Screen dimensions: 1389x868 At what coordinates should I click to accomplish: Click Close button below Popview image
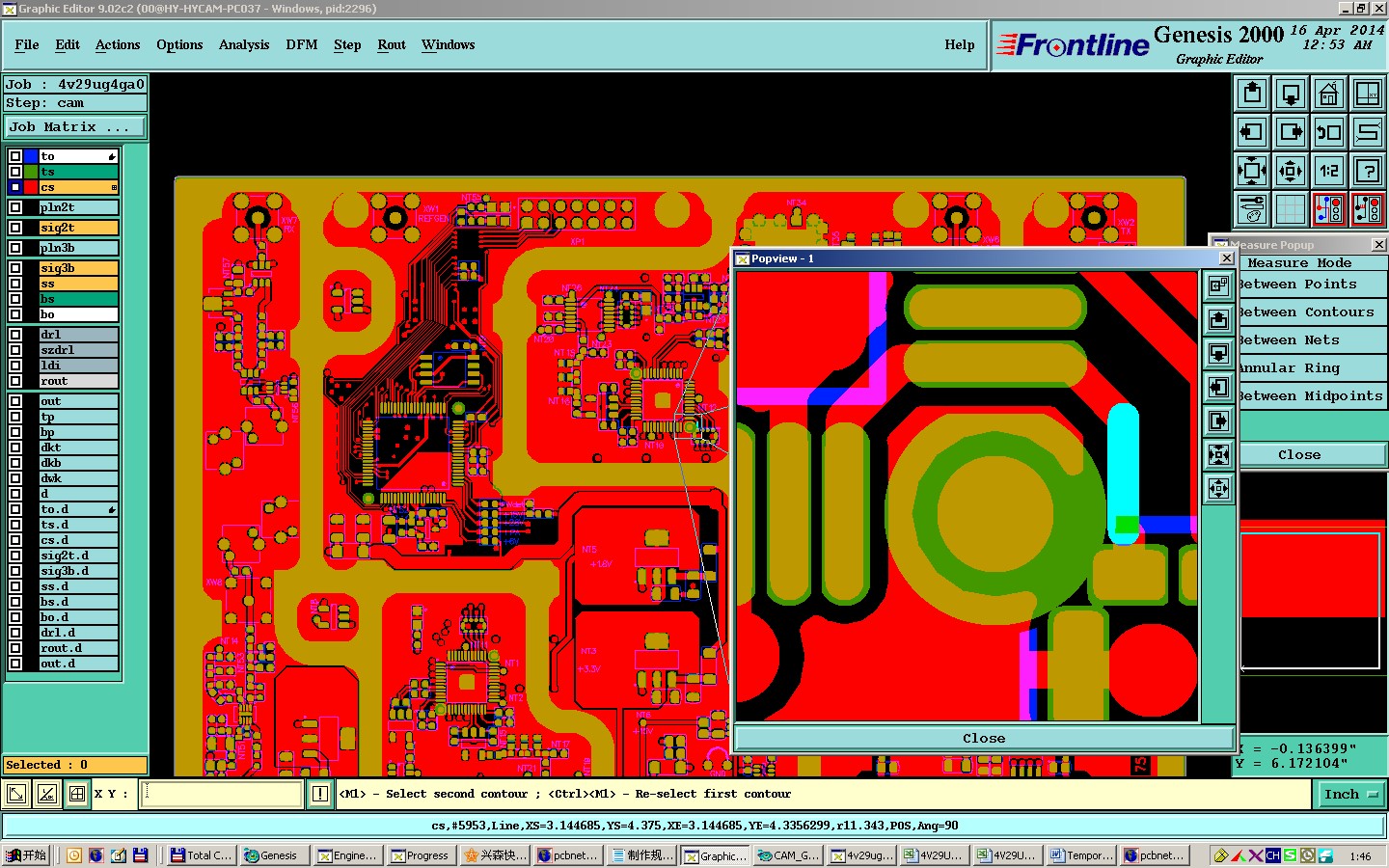click(x=984, y=738)
